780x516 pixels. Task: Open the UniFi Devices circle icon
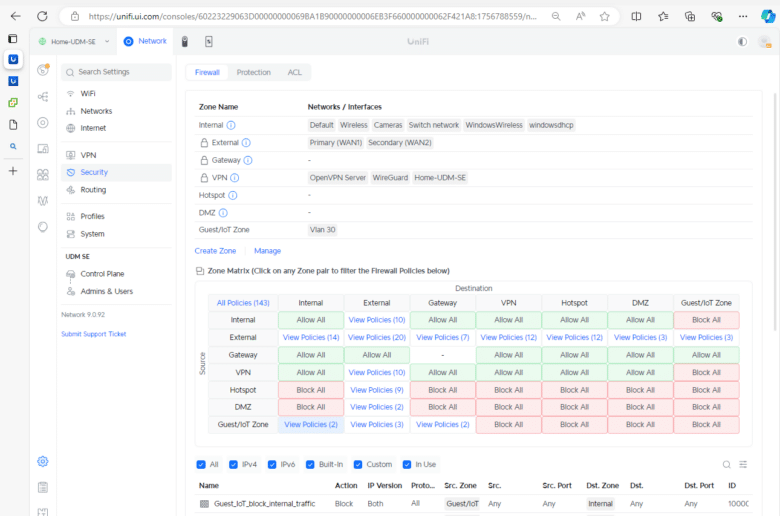pos(43,122)
